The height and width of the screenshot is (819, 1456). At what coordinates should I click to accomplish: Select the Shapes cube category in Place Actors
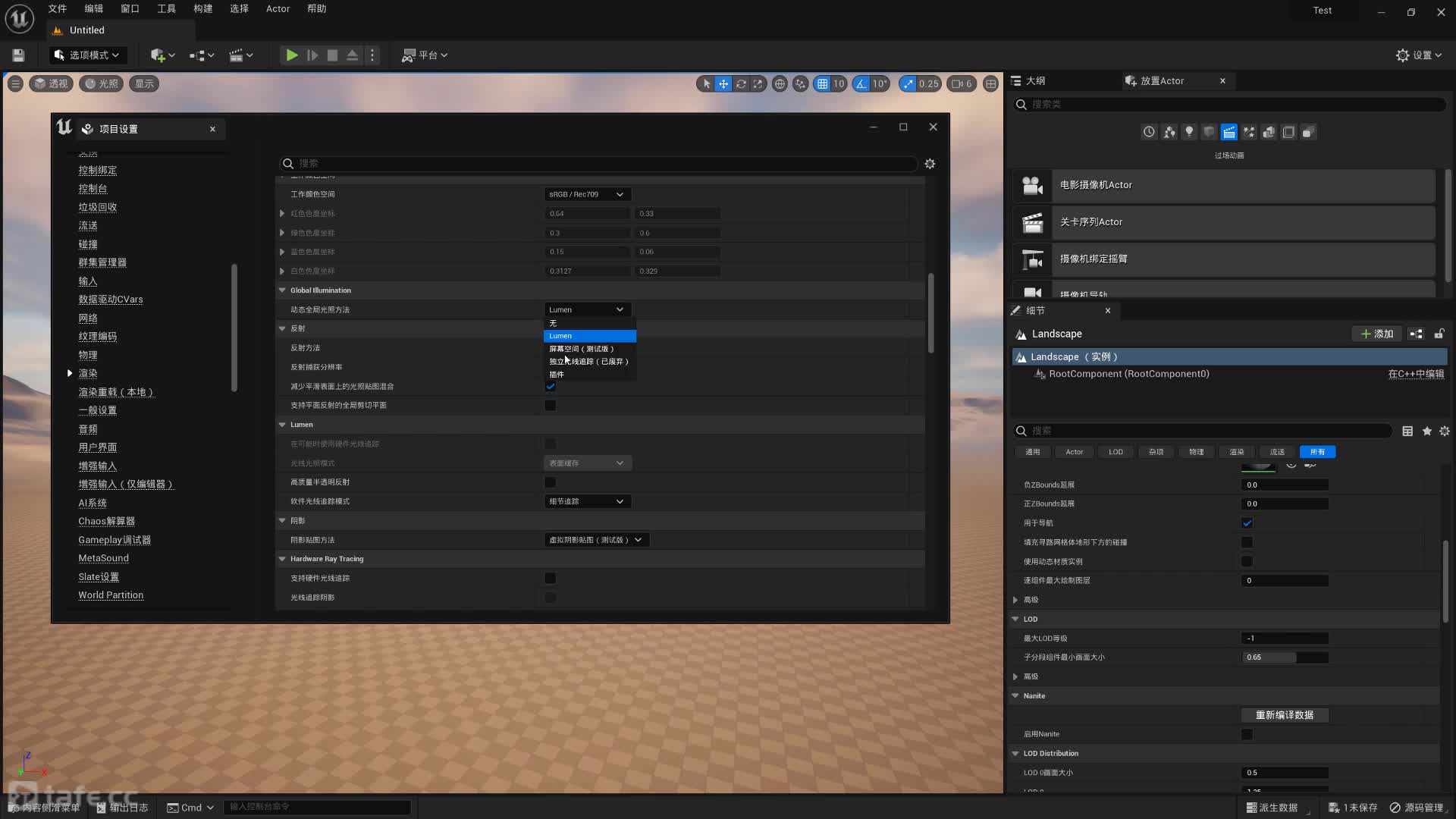(x=1209, y=133)
